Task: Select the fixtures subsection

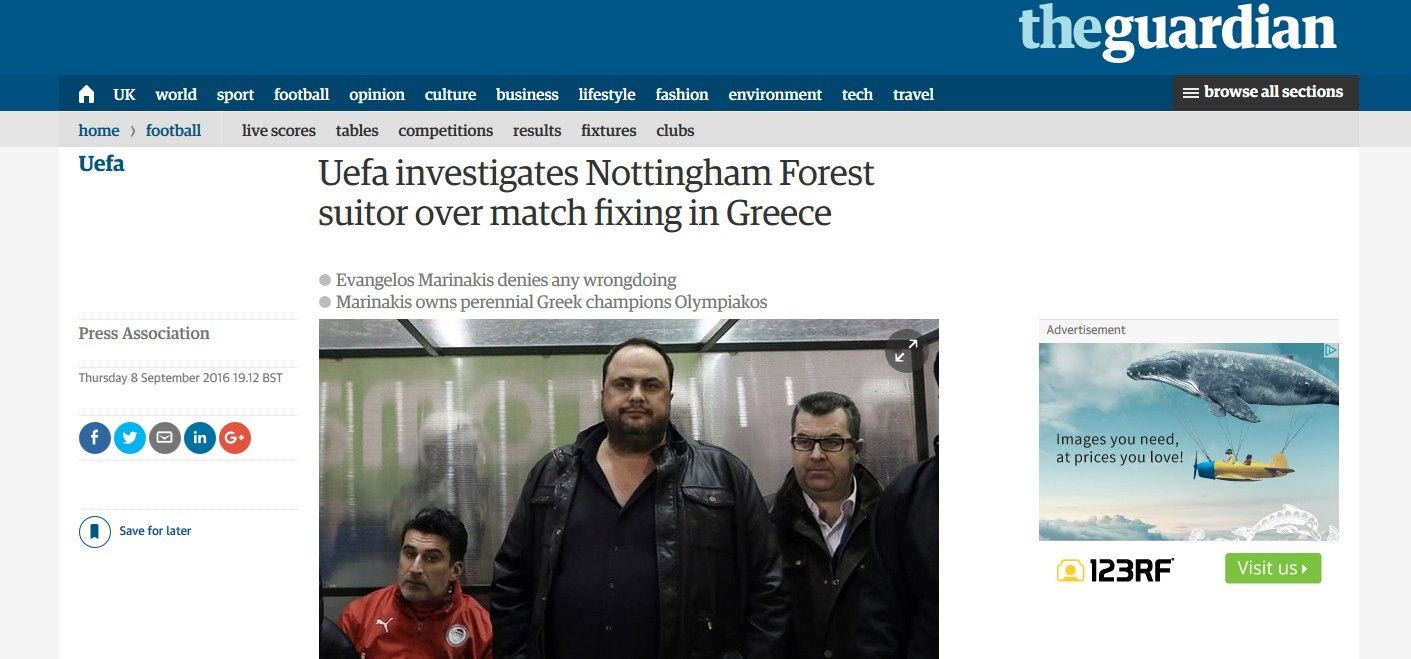Action: [609, 130]
